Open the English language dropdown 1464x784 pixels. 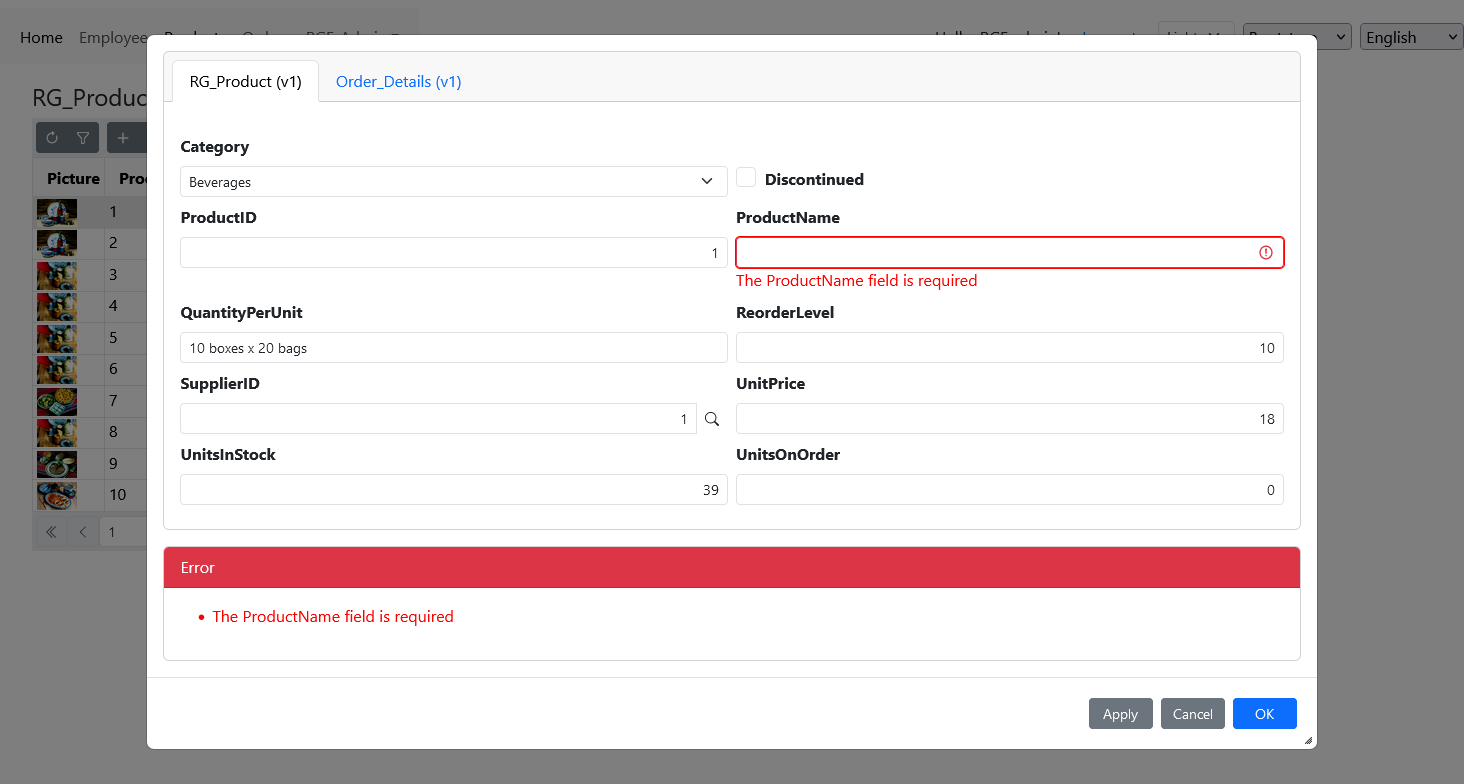tap(1411, 37)
